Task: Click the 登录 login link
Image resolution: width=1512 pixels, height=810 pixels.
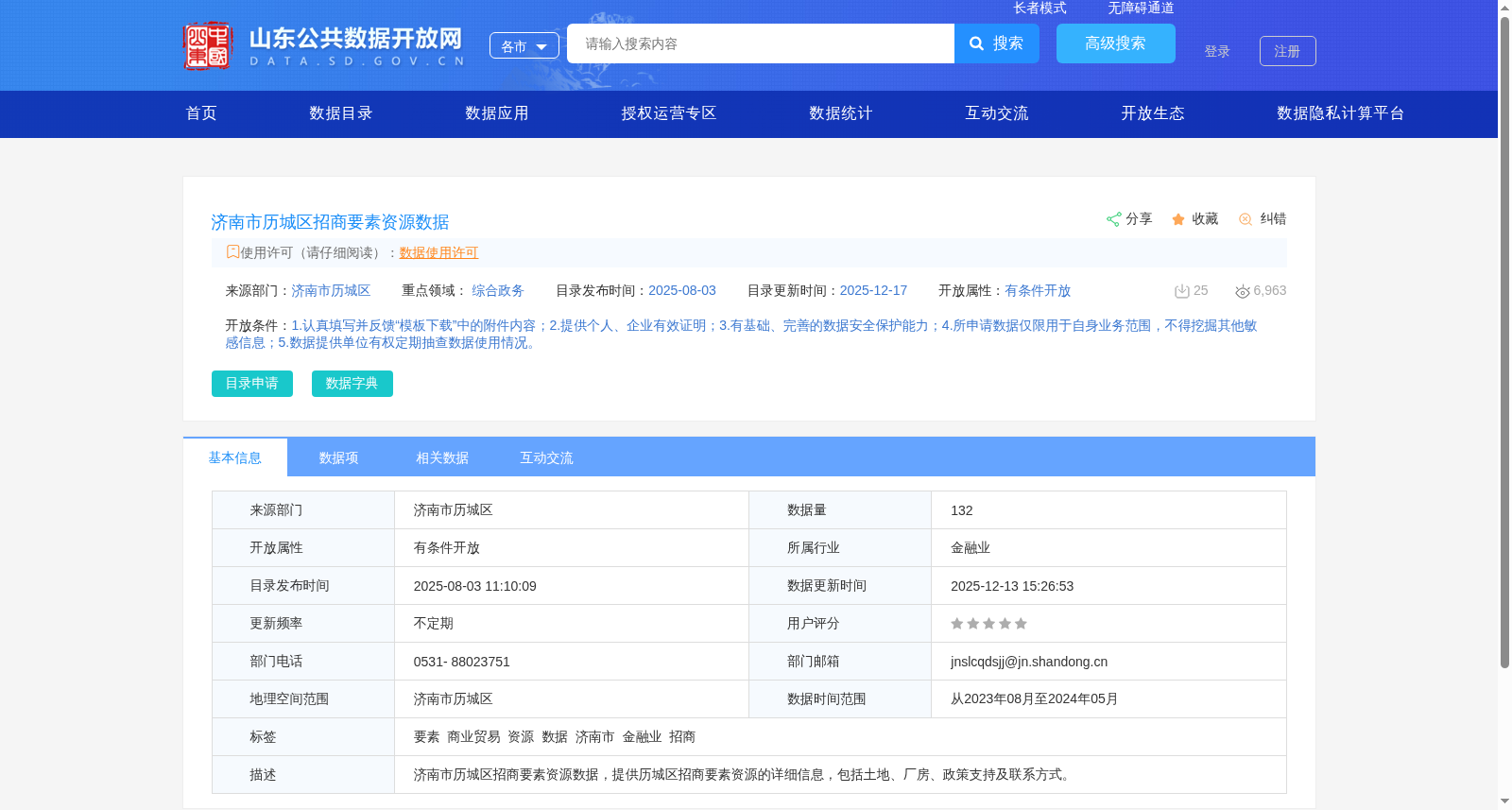Action: [1217, 51]
